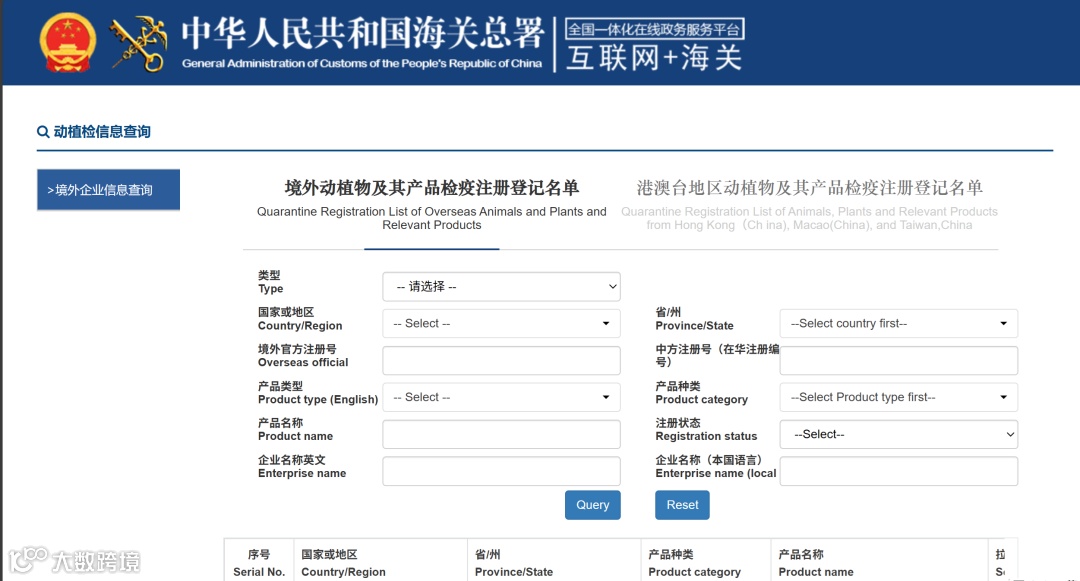
Task: Click the 动植检信息查询 section heading
Action: (x=102, y=131)
